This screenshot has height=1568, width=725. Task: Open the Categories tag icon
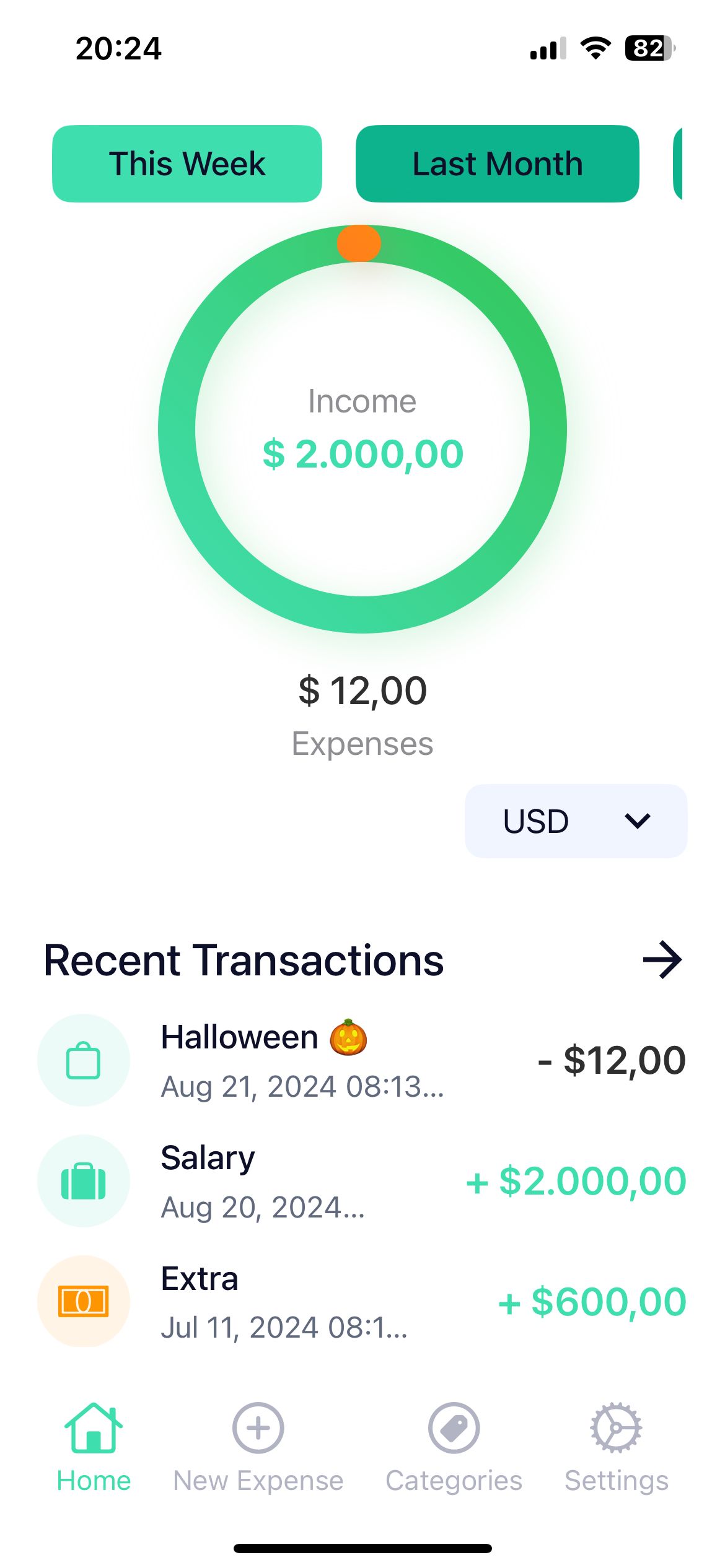(454, 1427)
